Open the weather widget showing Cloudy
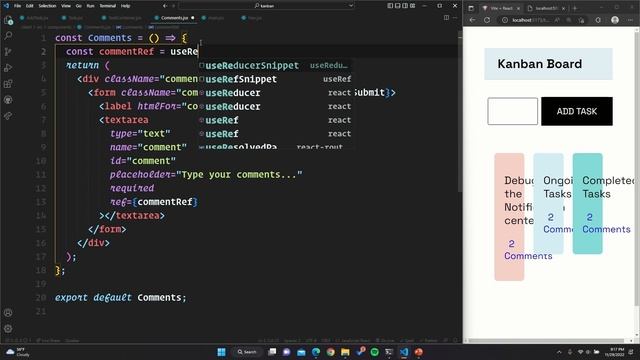Image resolution: width=640 pixels, height=360 pixels. (18, 352)
